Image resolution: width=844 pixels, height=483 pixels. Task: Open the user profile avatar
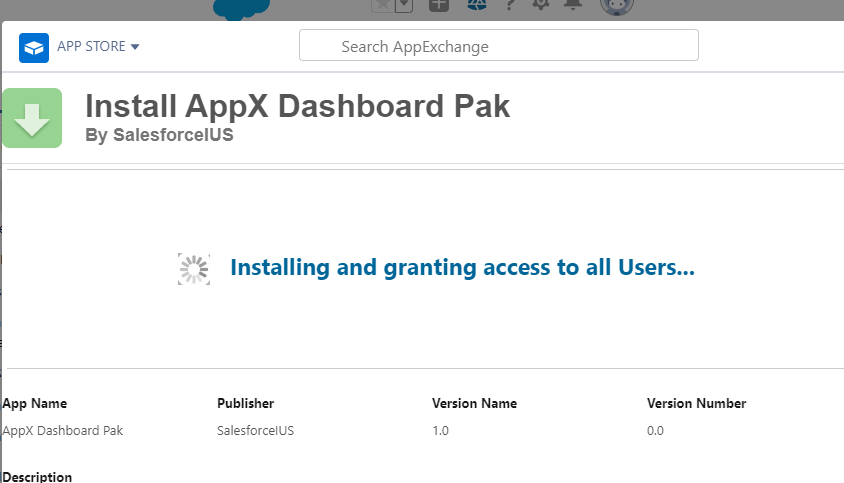(x=617, y=6)
